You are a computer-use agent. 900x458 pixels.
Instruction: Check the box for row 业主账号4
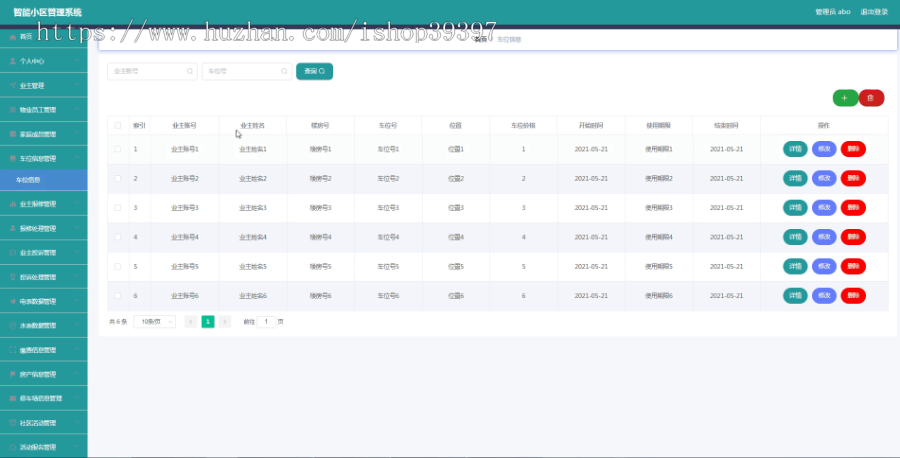pos(118,237)
